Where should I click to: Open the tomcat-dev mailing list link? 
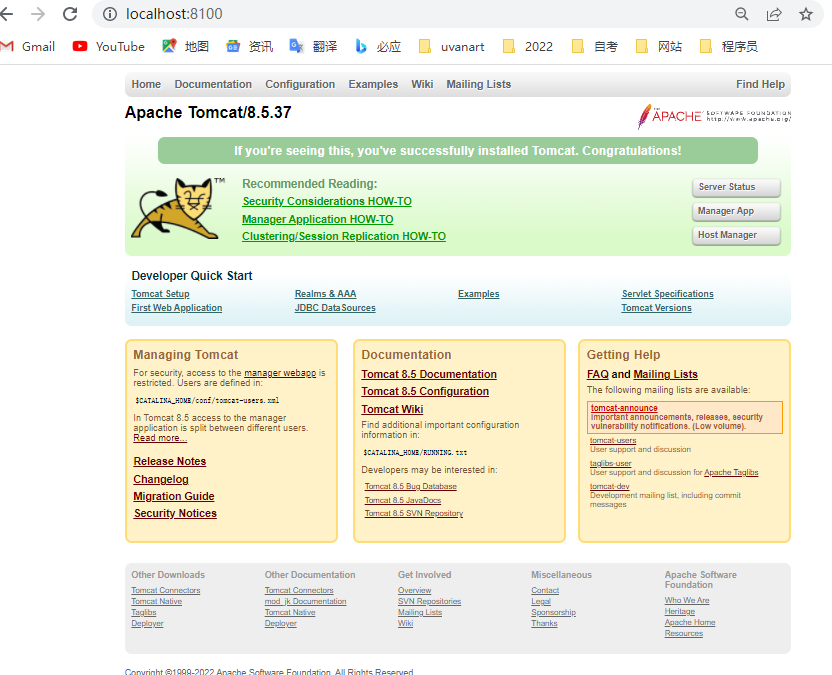point(610,486)
